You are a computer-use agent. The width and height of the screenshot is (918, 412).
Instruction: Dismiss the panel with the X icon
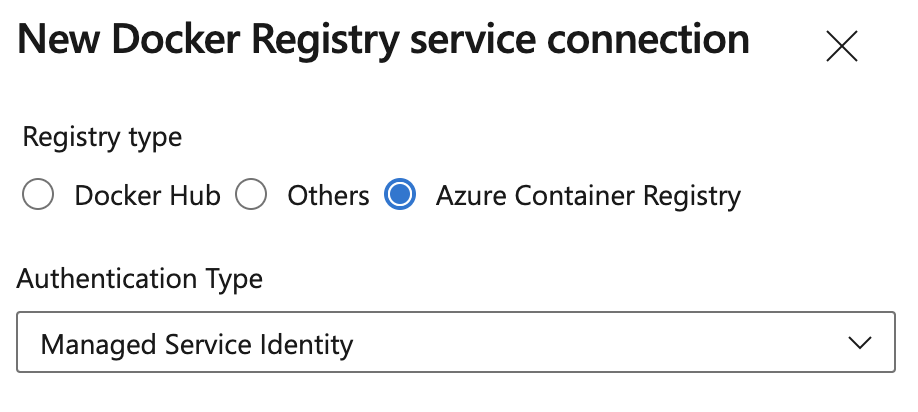tap(841, 47)
